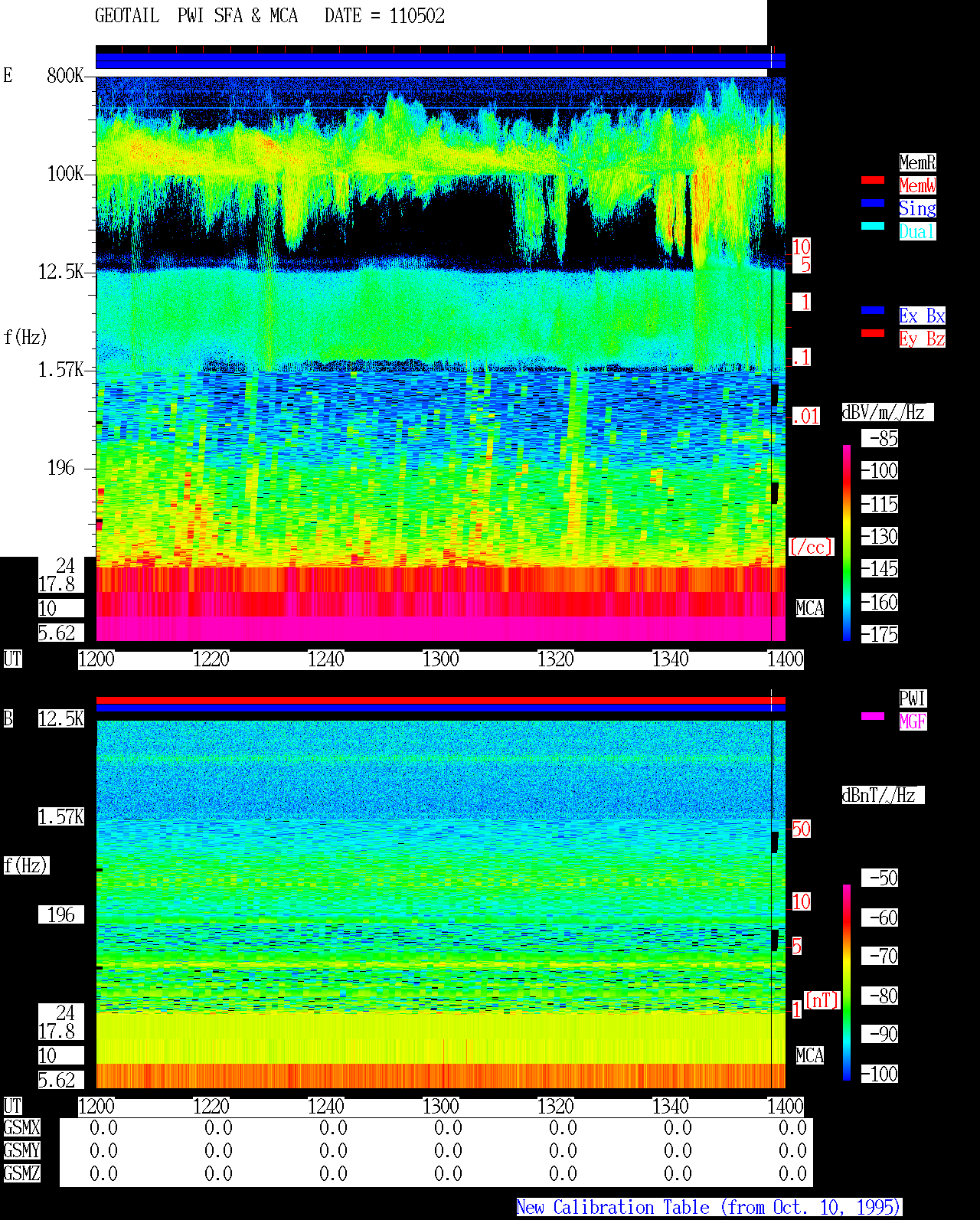Click the PWI legend label
This screenshot has height=1220, width=980.
click(913, 698)
